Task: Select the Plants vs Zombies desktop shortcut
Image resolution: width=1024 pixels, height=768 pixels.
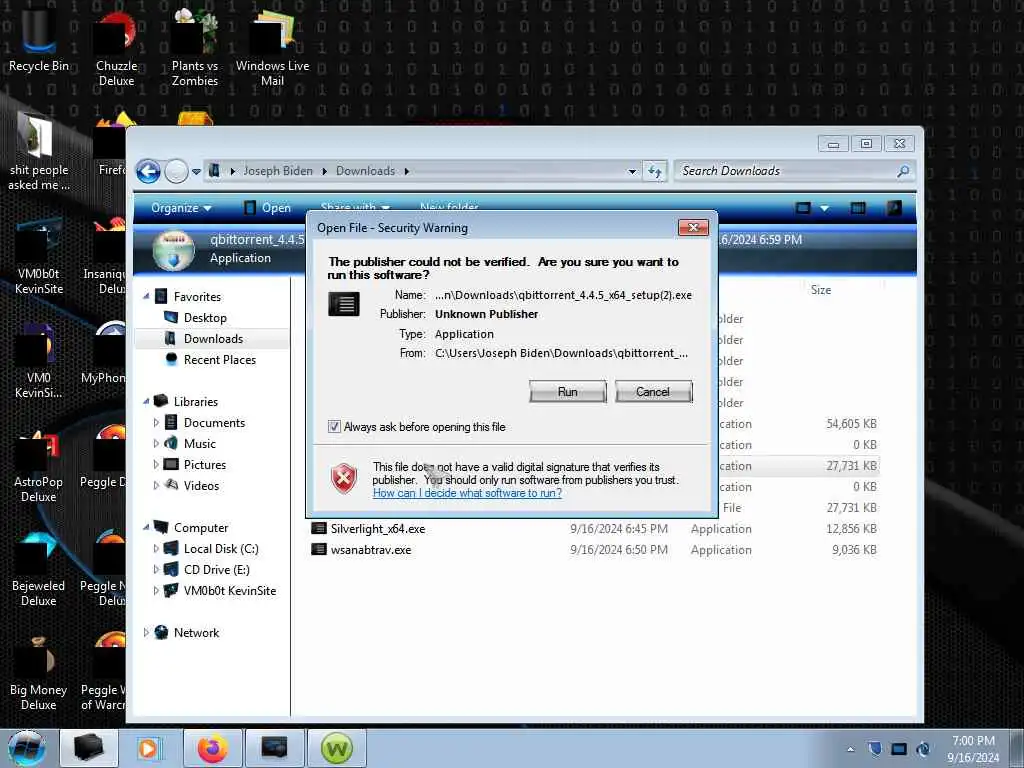Action: click(195, 49)
